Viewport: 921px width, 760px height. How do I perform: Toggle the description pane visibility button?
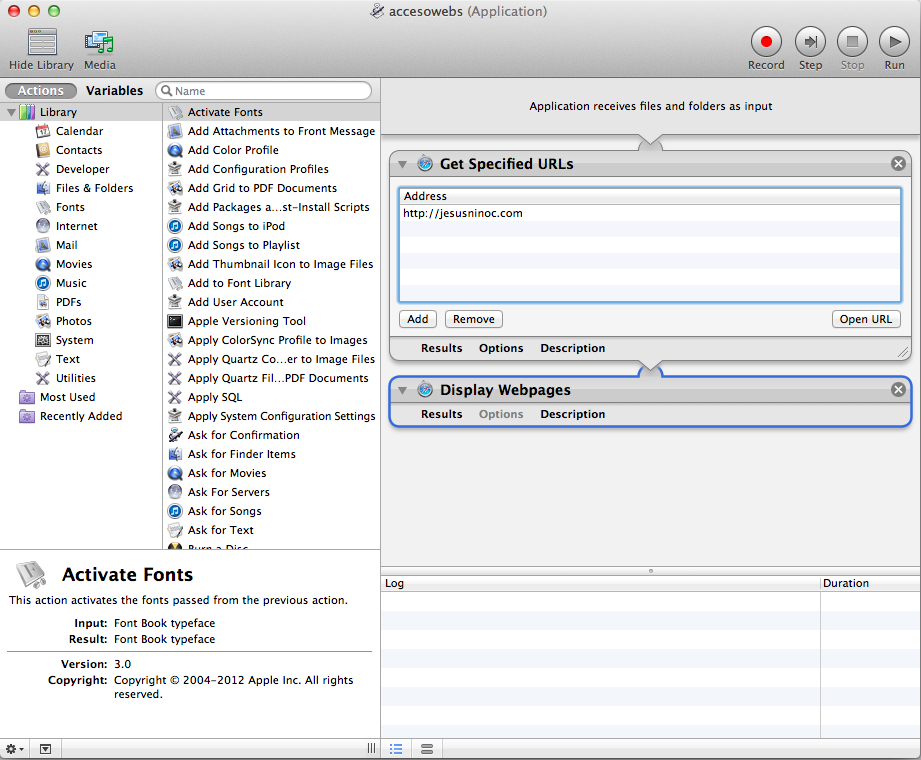[x=45, y=749]
